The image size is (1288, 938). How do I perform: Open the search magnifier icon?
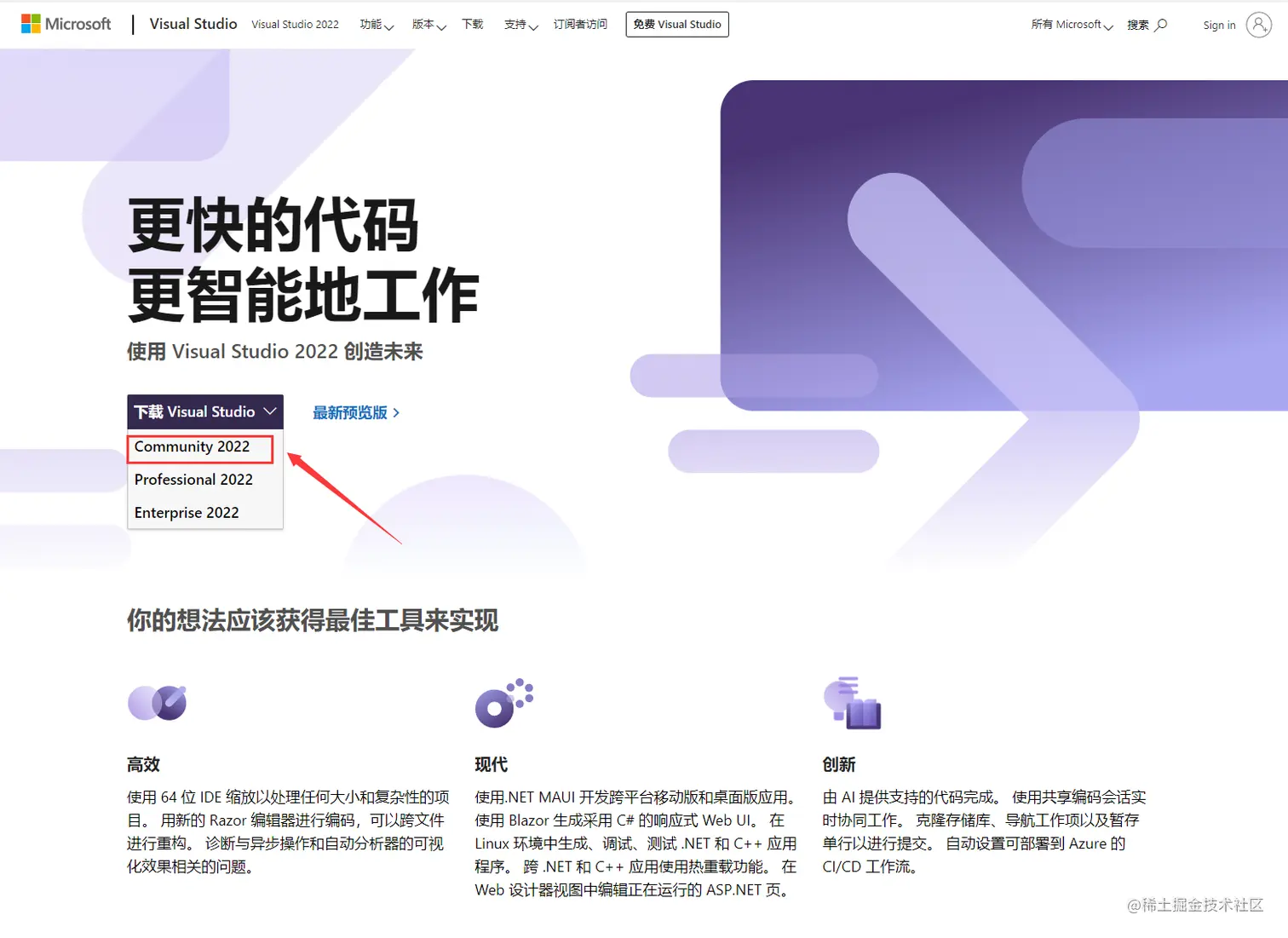coord(1161,25)
